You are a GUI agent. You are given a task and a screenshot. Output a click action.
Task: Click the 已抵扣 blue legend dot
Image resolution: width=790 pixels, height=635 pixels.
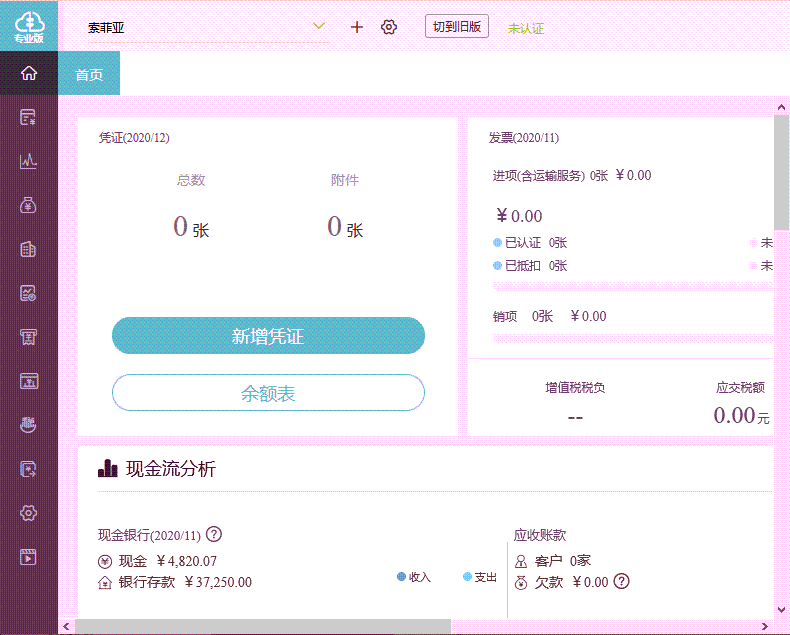pos(497,266)
